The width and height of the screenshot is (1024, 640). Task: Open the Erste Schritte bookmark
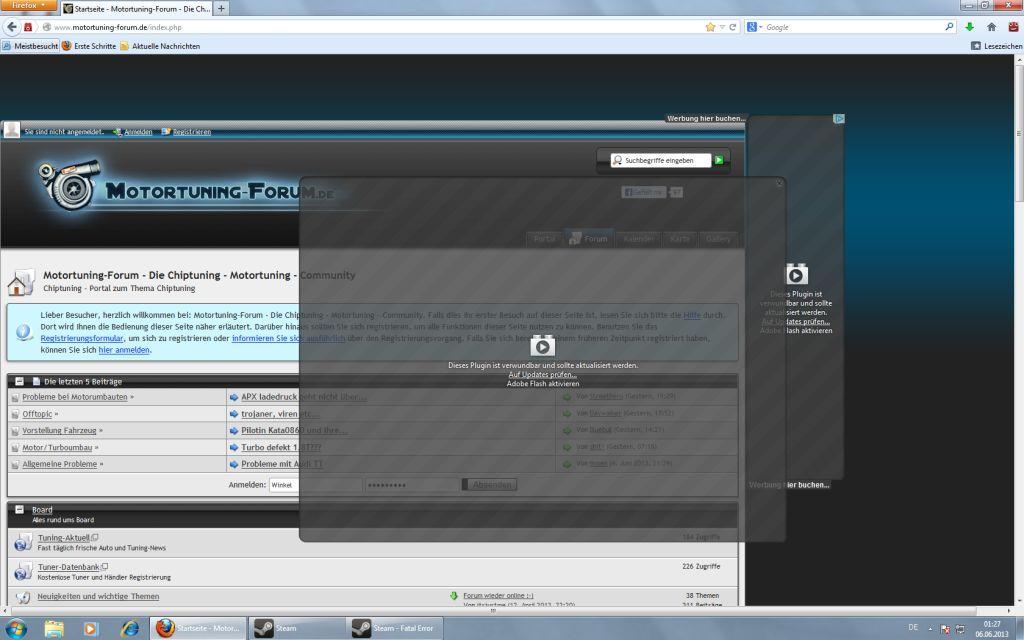[x=89, y=46]
